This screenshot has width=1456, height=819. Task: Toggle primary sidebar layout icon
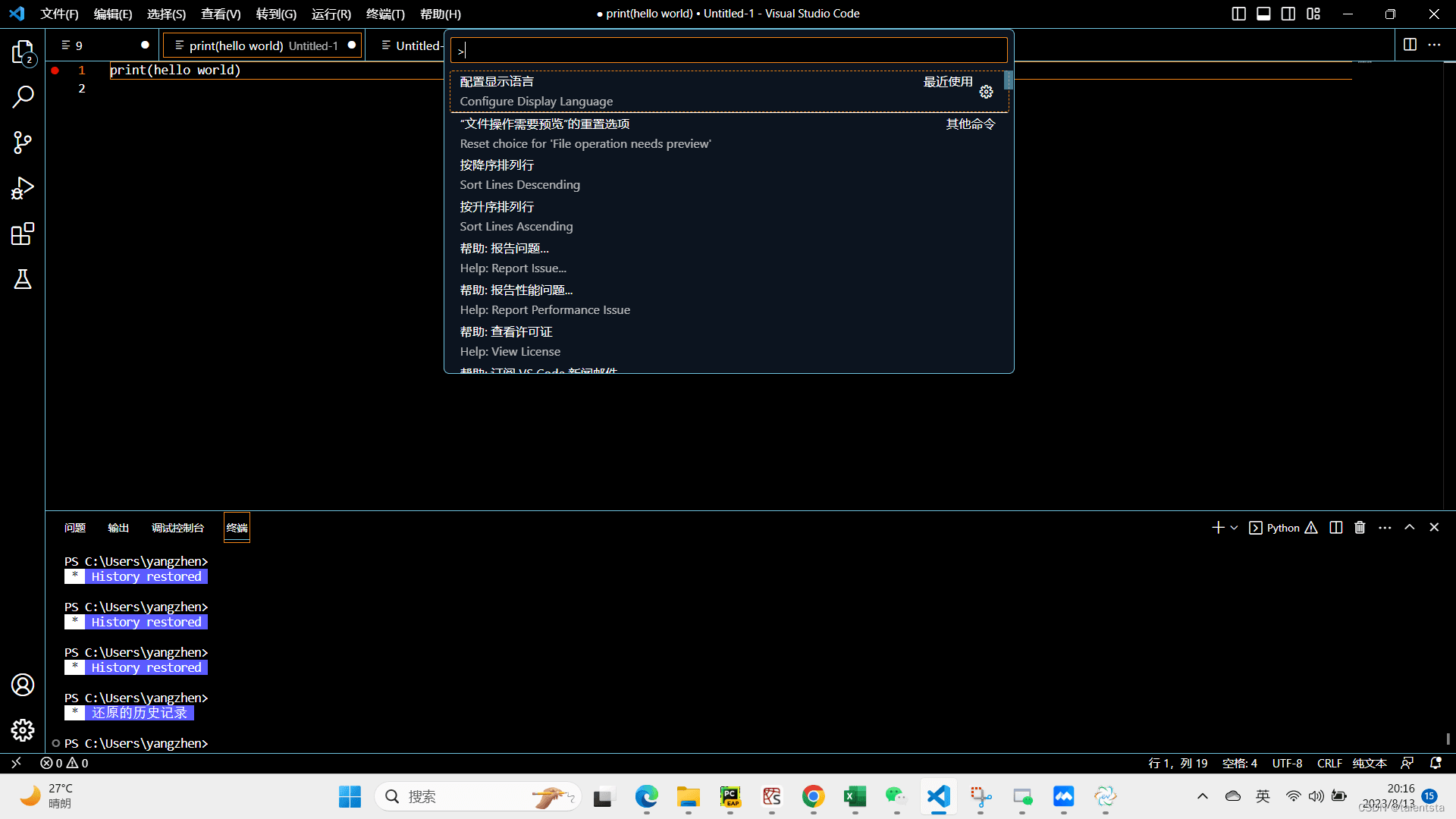pos(1238,14)
